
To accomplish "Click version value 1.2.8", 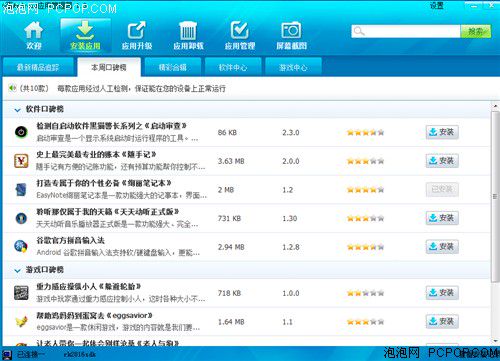I will click(291, 247).
